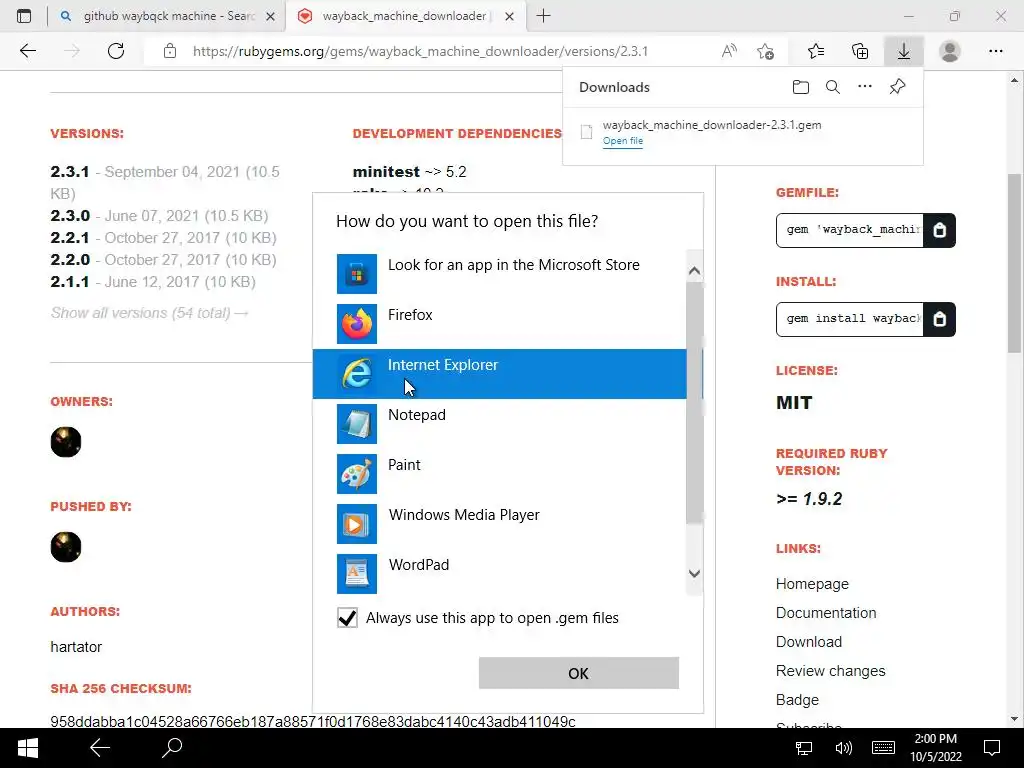The width and height of the screenshot is (1024, 768).
Task: Focus the rubygems.org address bar
Action: [420, 51]
